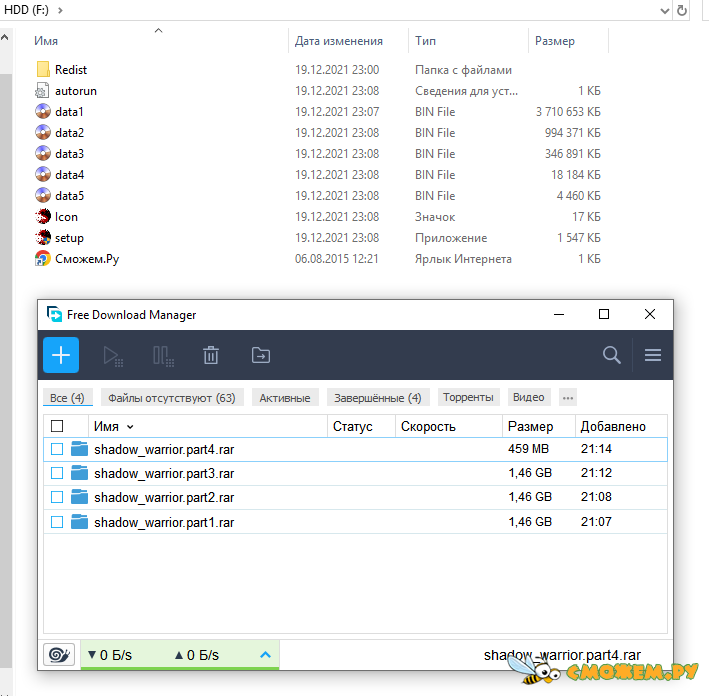Image resolution: width=709 pixels, height=696 pixels.
Task: Select the shadow_warrior.part3.rar file name
Action: tap(164, 473)
